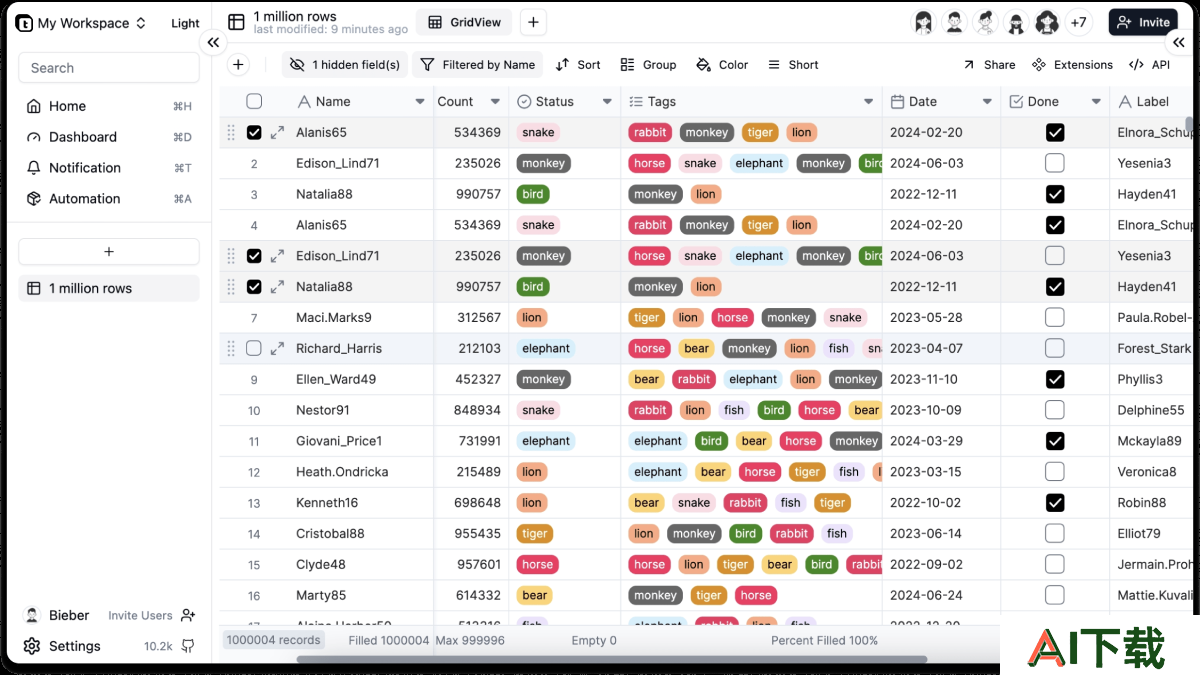Open the Short row-height option
Image resolution: width=1200 pixels, height=675 pixels.
coord(793,65)
